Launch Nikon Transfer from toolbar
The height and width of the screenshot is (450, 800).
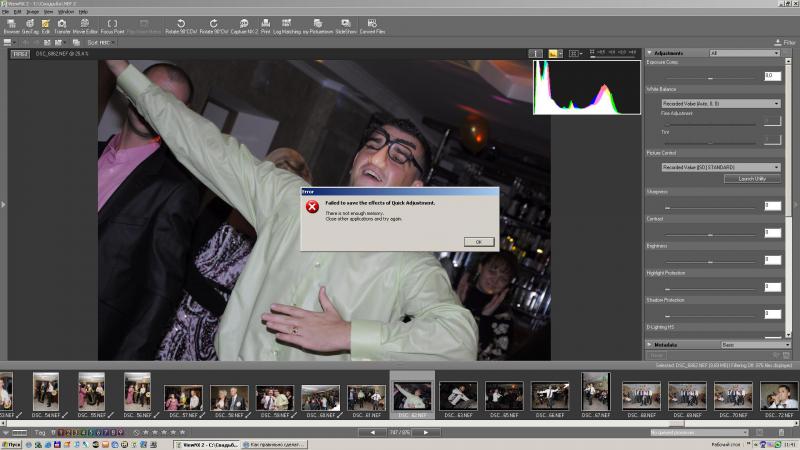coord(62,27)
